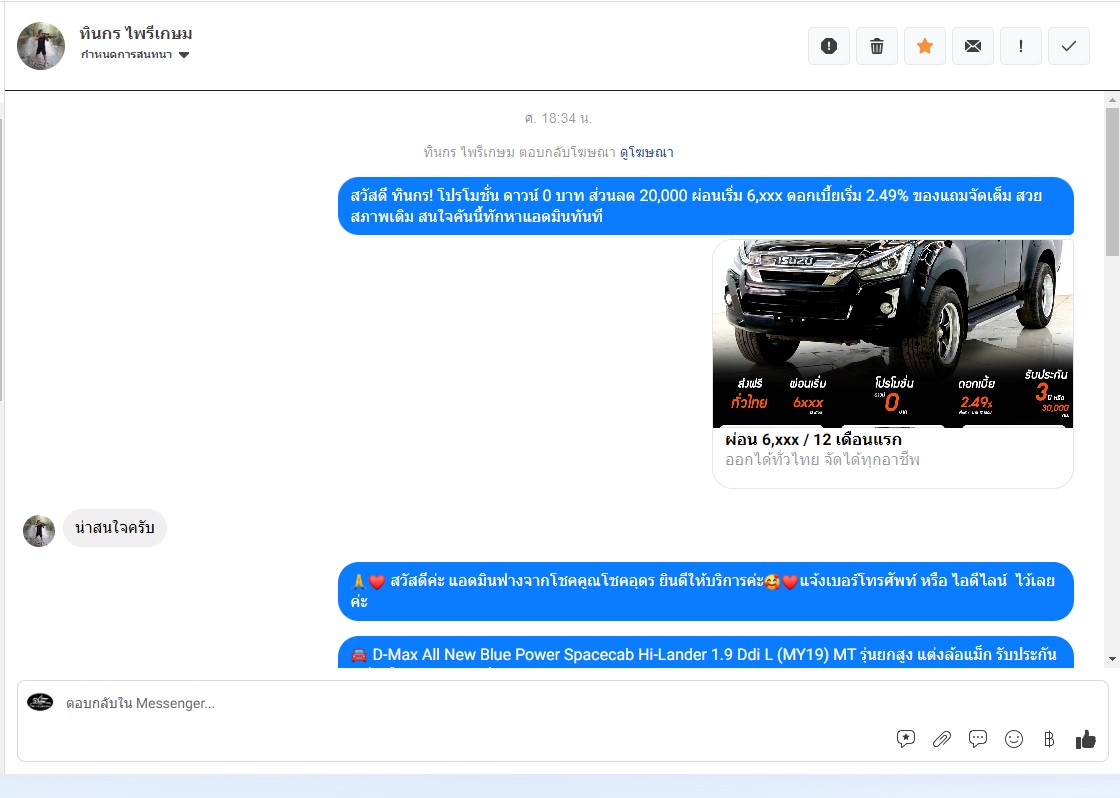Click ทินกร ไพรีเกษม name in header
Image resolution: width=1120 pixels, height=798 pixels.
coord(136,34)
